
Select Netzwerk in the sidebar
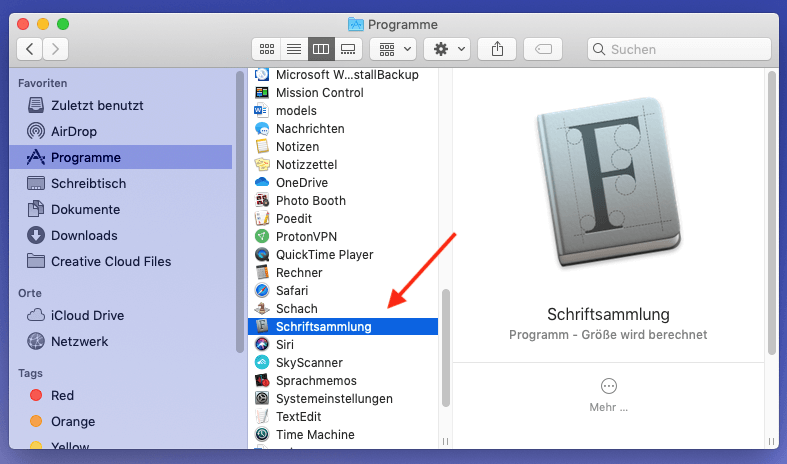pyautogui.click(x=120, y=341)
